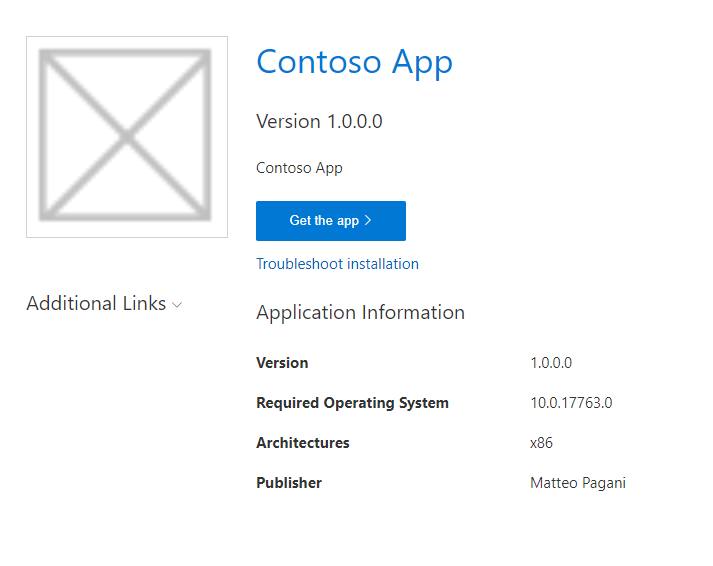Click the bold Version label
Viewport: 713px width, 566px height.
(282, 363)
